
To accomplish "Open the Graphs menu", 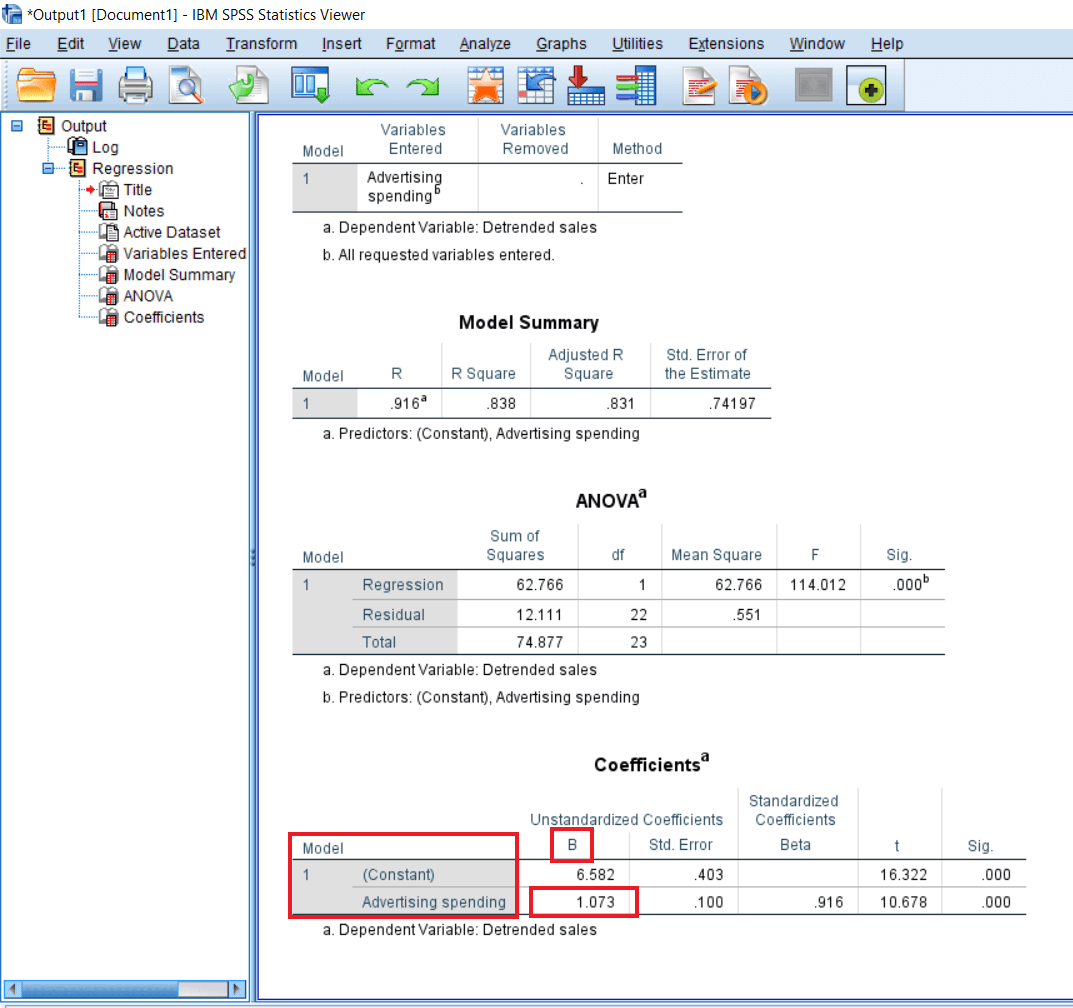I will [561, 44].
